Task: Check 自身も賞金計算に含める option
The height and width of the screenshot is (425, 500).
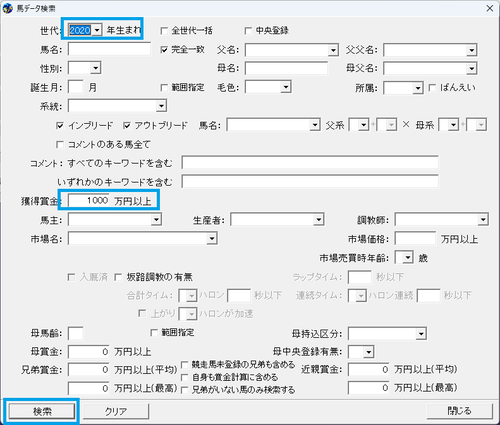Action: coord(184,377)
